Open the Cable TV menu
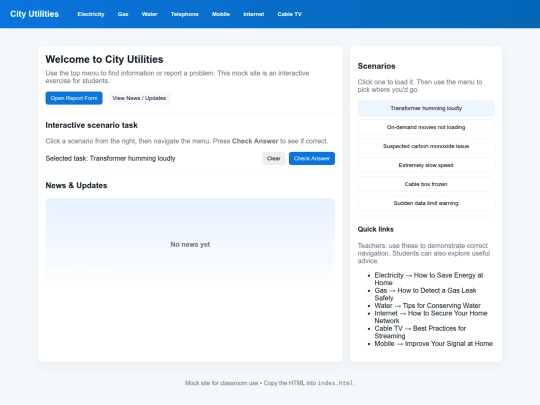The image size is (540, 405). coord(289,14)
